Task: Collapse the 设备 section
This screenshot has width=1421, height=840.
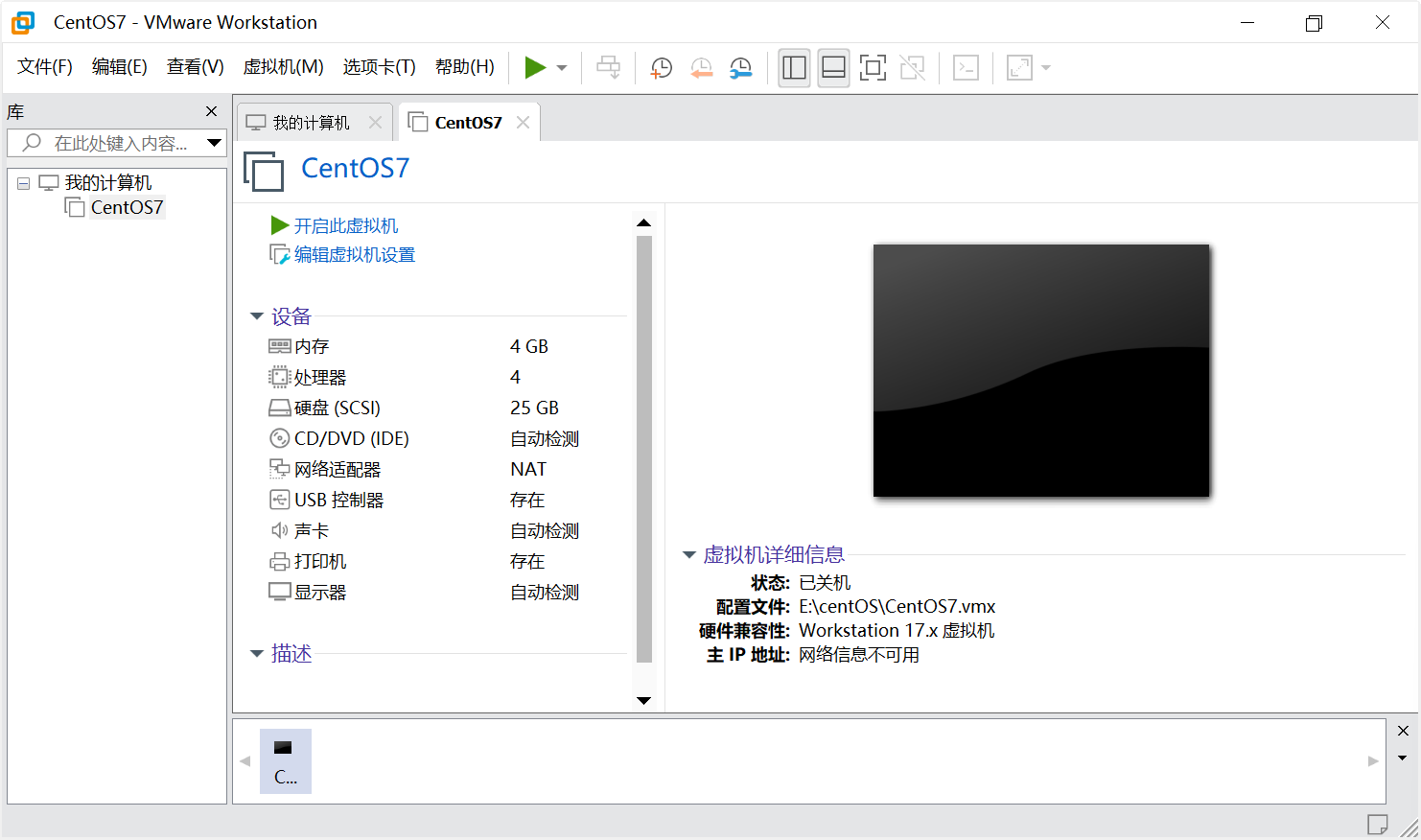Action: point(257,316)
